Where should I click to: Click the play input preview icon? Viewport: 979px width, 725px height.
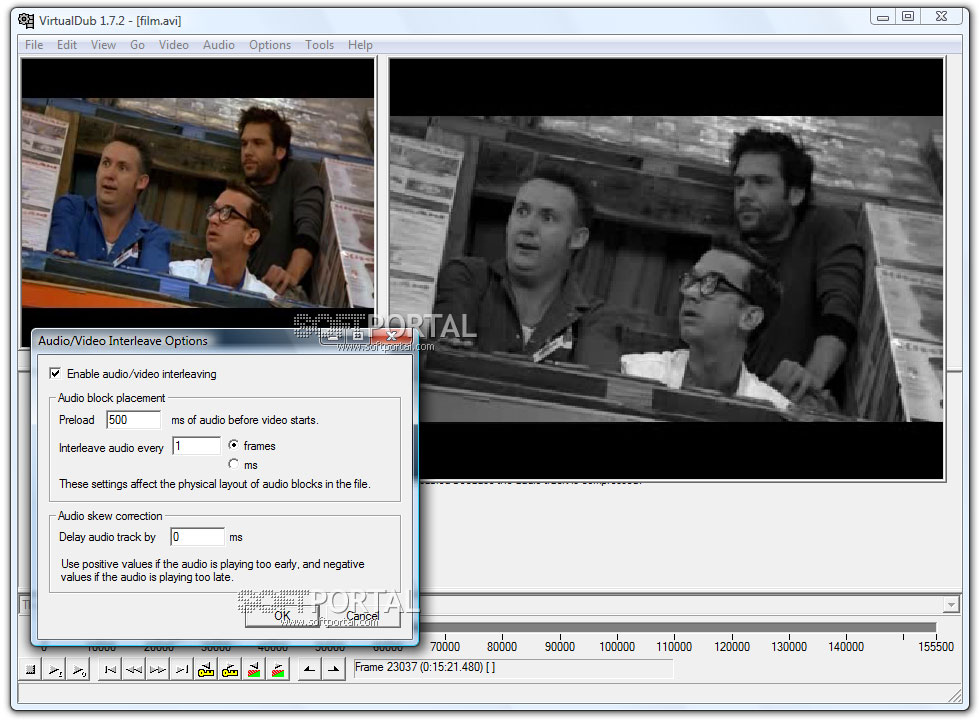click(56, 670)
